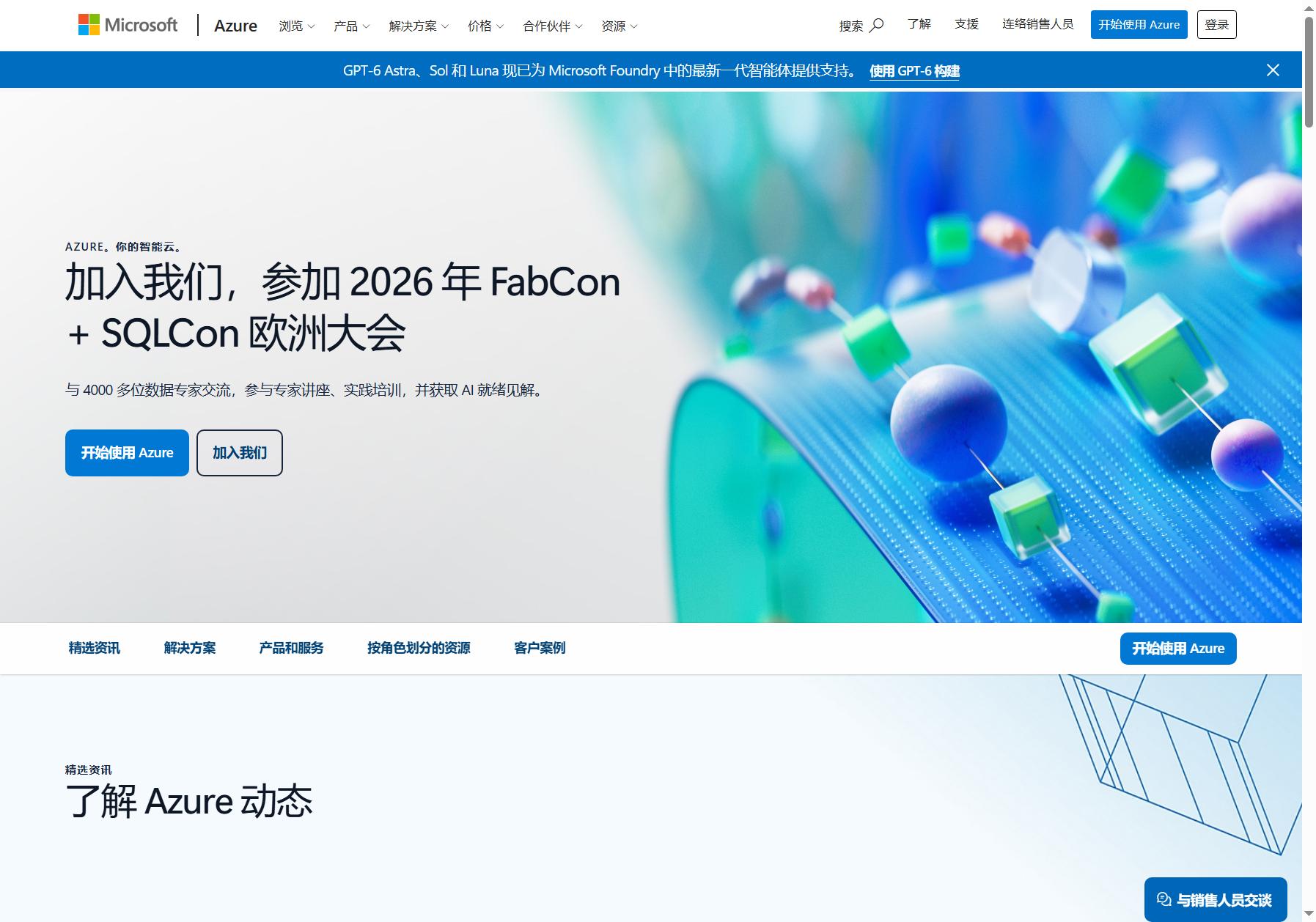The height and width of the screenshot is (922, 1316).
Task: Click the FabCon + SQLCon hero heading
Action: tap(342, 307)
